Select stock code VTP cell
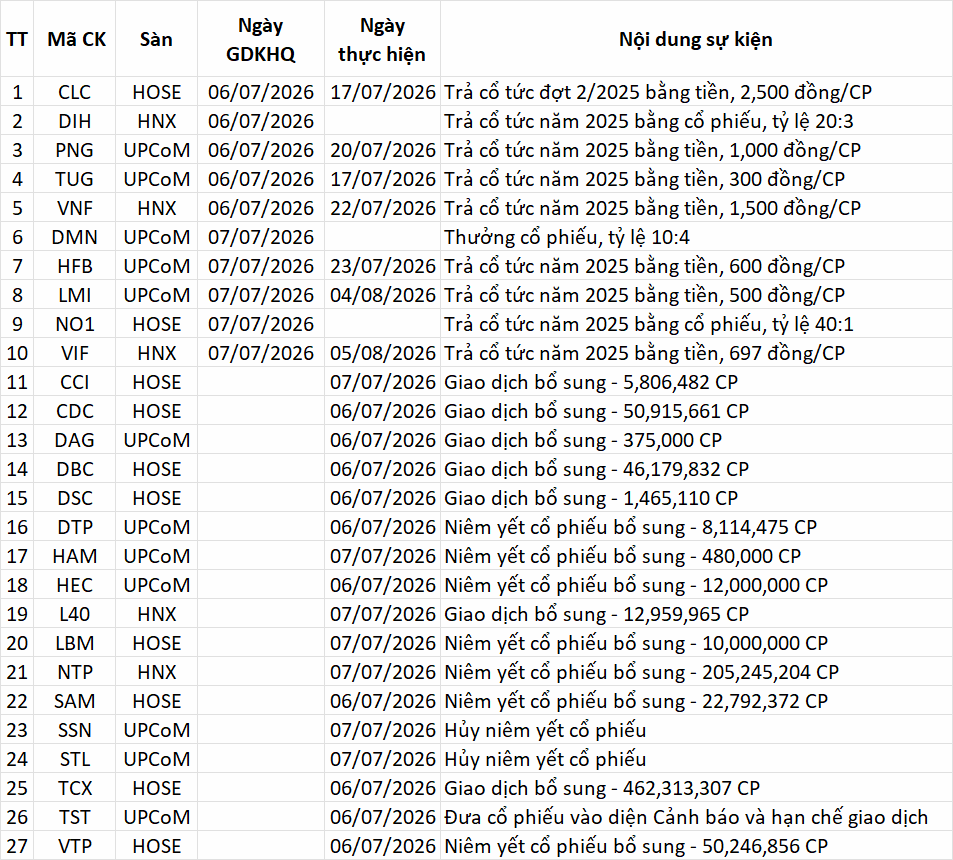The width and height of the screenshot is (953, 860). click(x=75, y=846)
